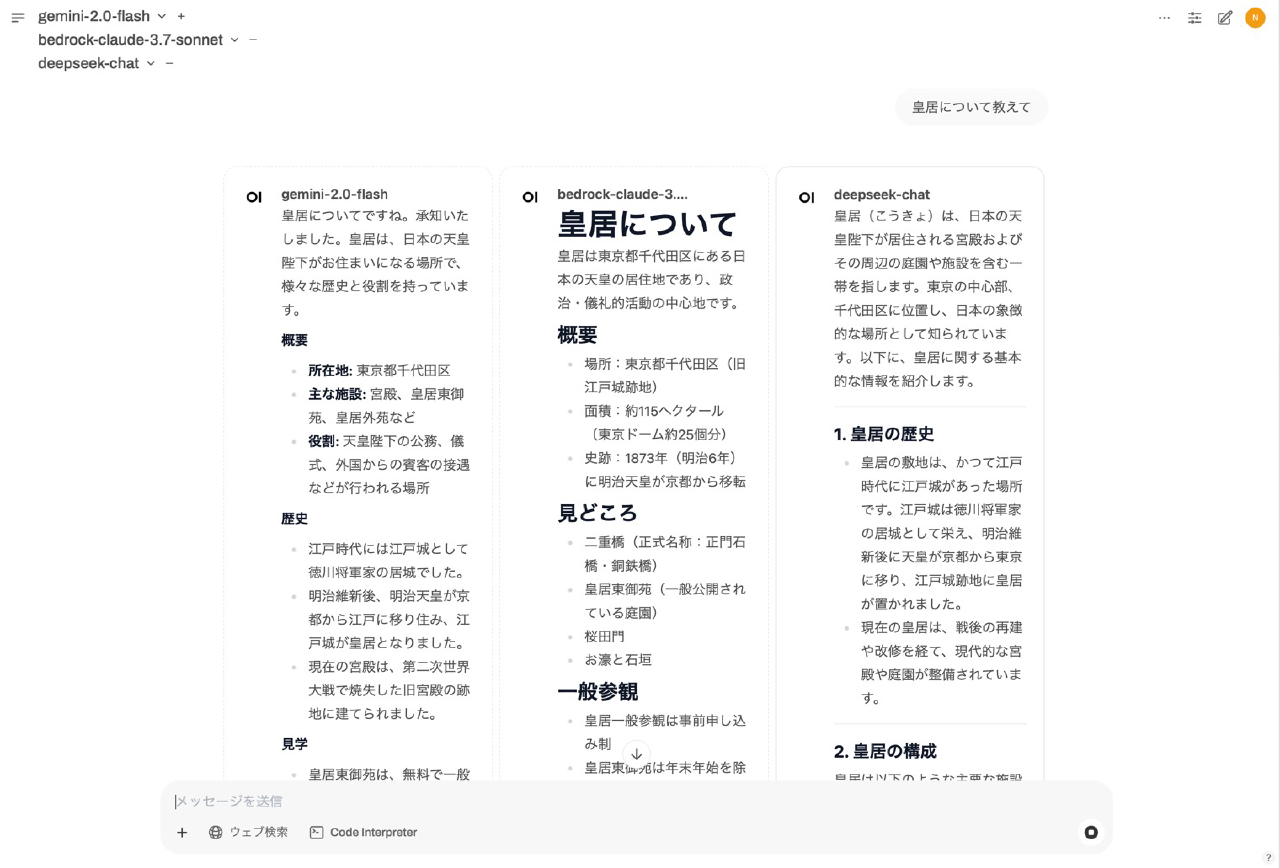Open the sidebar hamburger menu
Image resolution: width=1280 pixels, height=868 pixels.
coord(17,17)
